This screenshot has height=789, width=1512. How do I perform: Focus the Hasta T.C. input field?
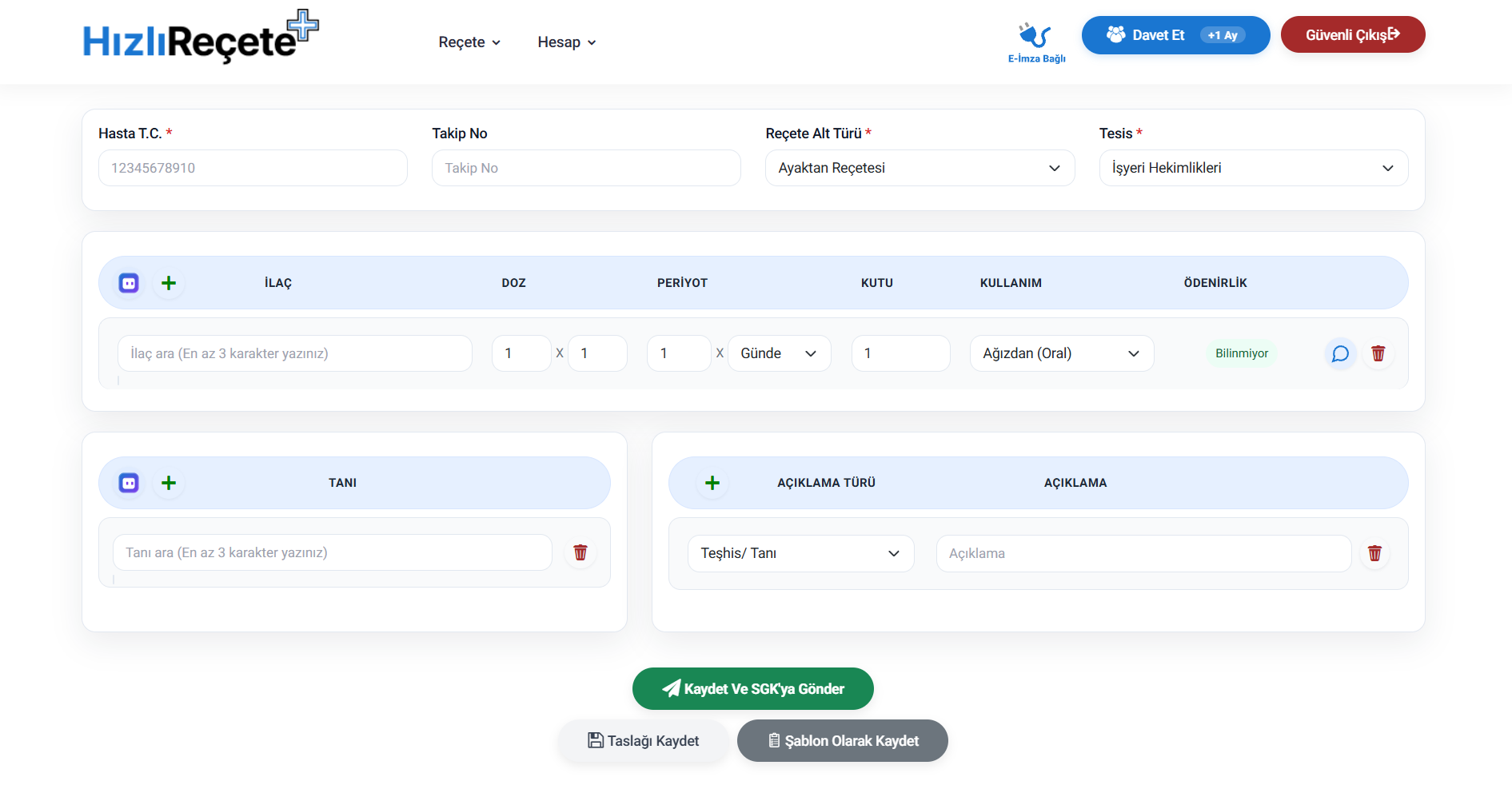tap(253, 168)
